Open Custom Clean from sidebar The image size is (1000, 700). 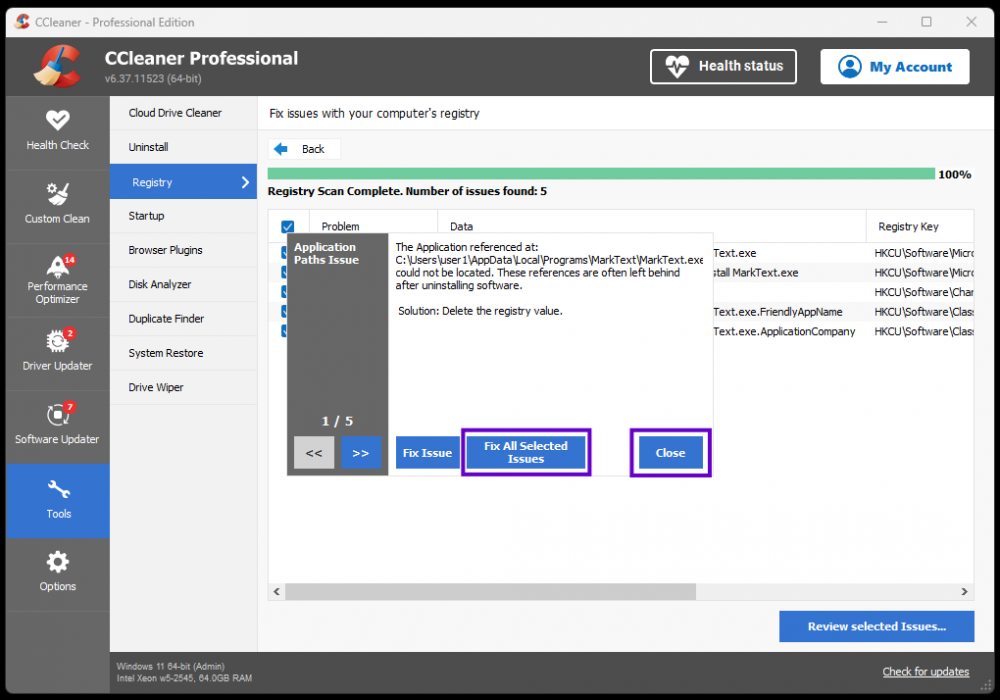click(x=57, y=205)
